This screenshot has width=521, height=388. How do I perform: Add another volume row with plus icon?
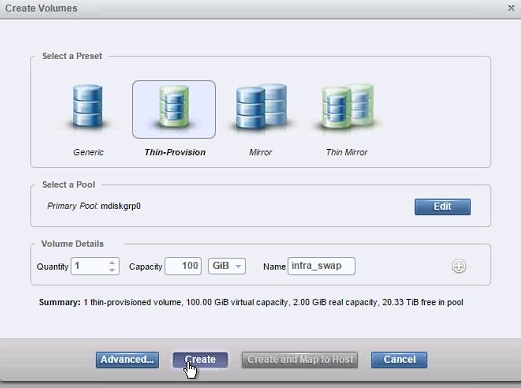point(459,266)
